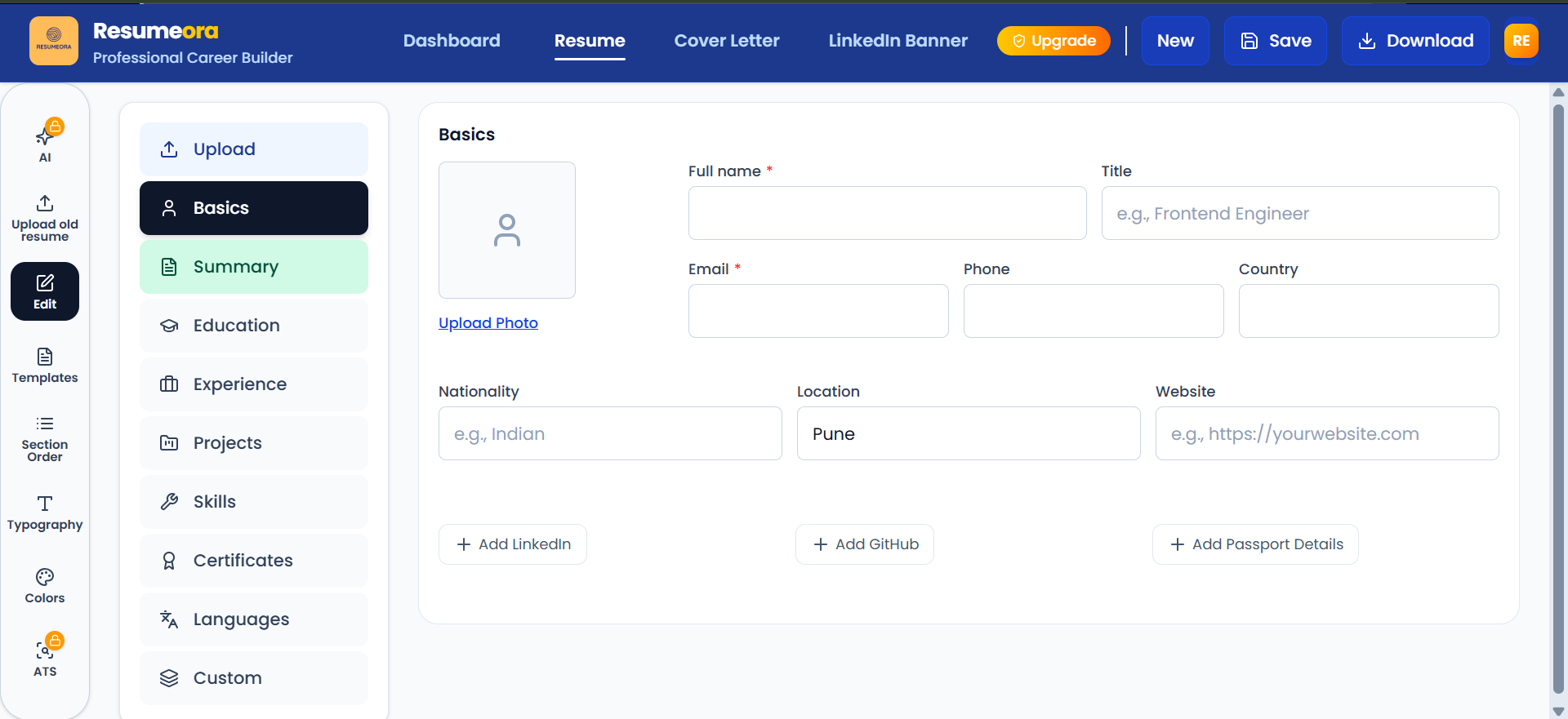Click Upload old resume sidebar icon
1568x719 pixels.
pos(45,218)
